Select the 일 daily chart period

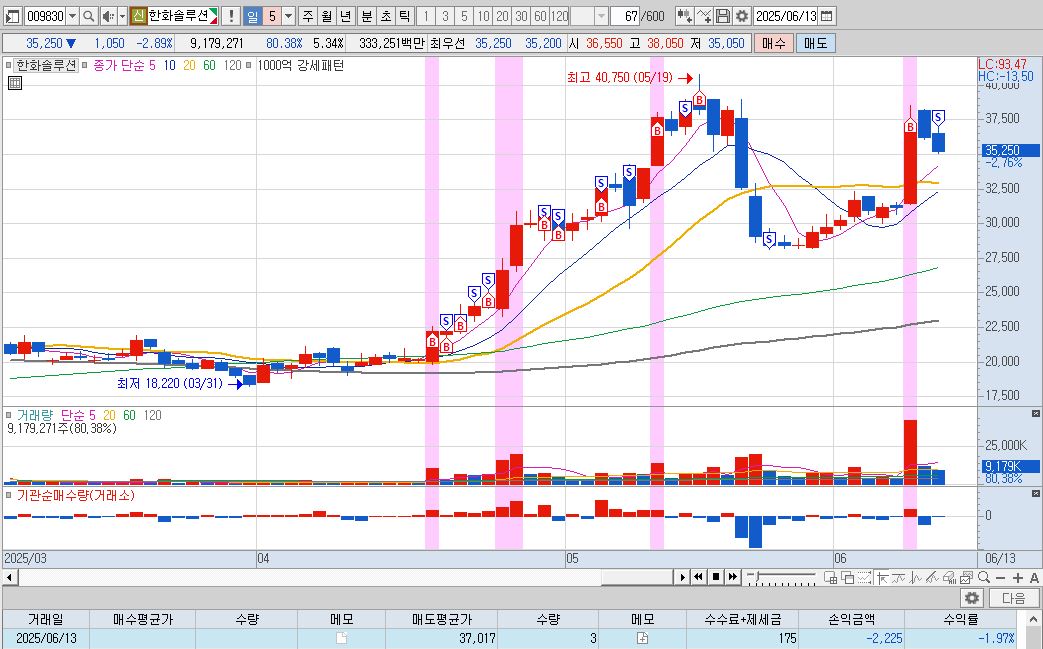point(252,16)
